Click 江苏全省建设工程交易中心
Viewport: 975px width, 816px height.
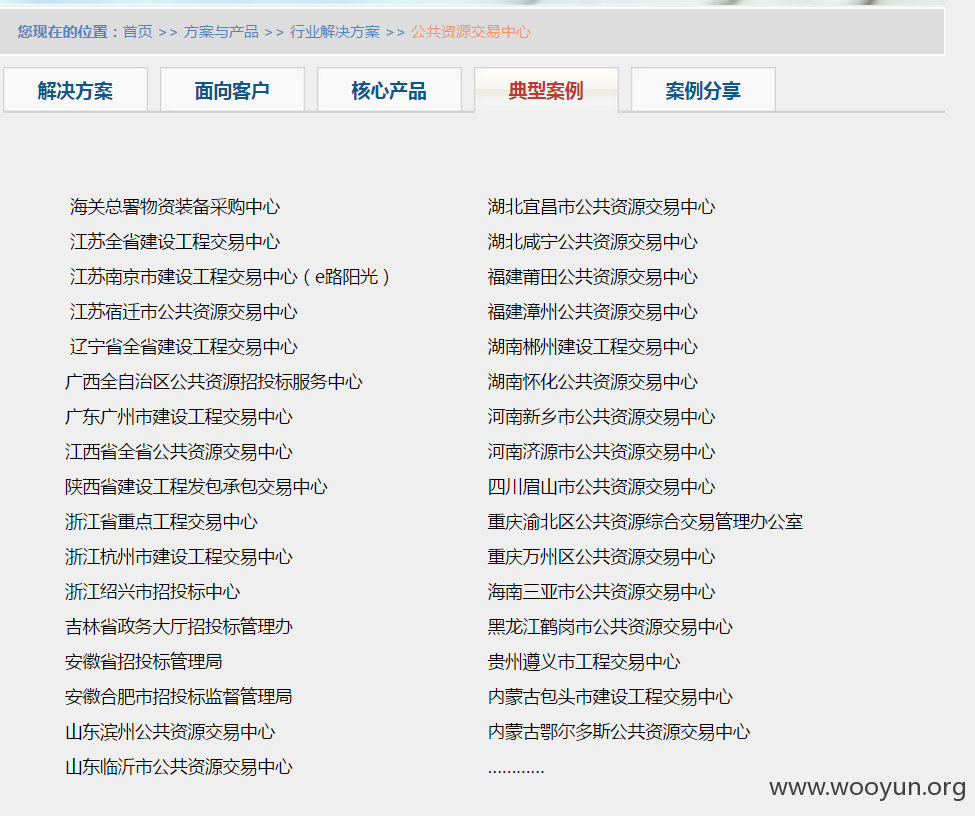[175, 241]
